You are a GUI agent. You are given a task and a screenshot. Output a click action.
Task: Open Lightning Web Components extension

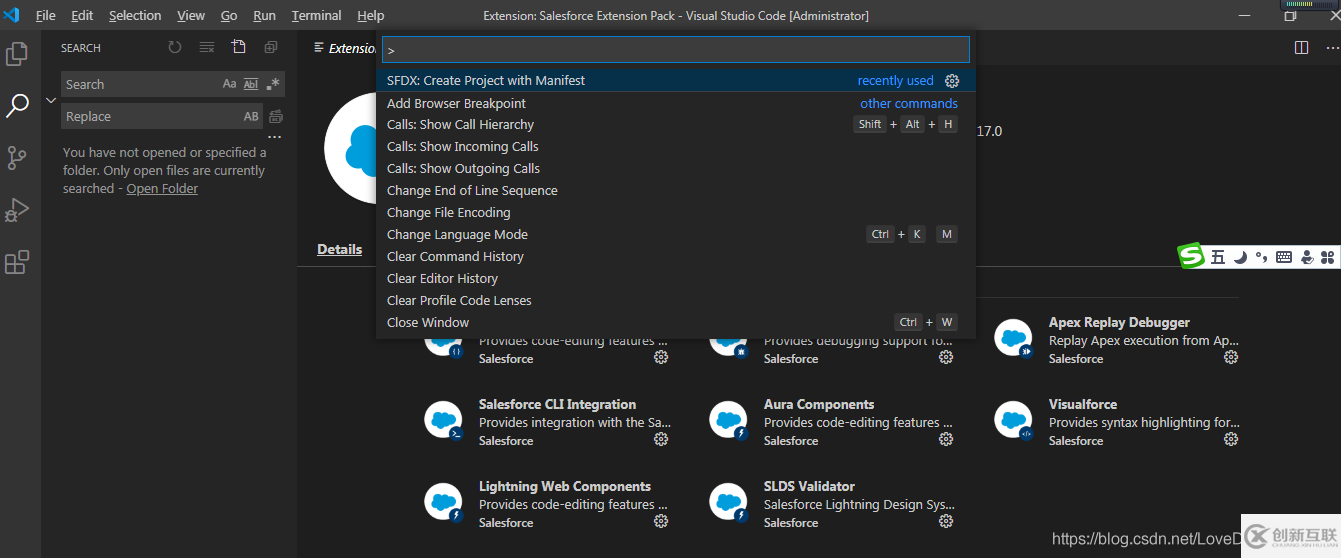point(565,486)
